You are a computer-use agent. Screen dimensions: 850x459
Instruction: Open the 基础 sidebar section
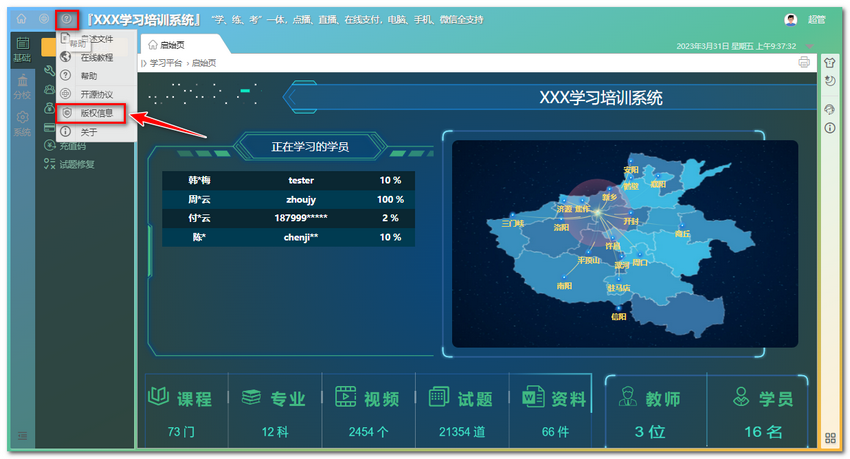pyautogui.click(x=21, y=52)
